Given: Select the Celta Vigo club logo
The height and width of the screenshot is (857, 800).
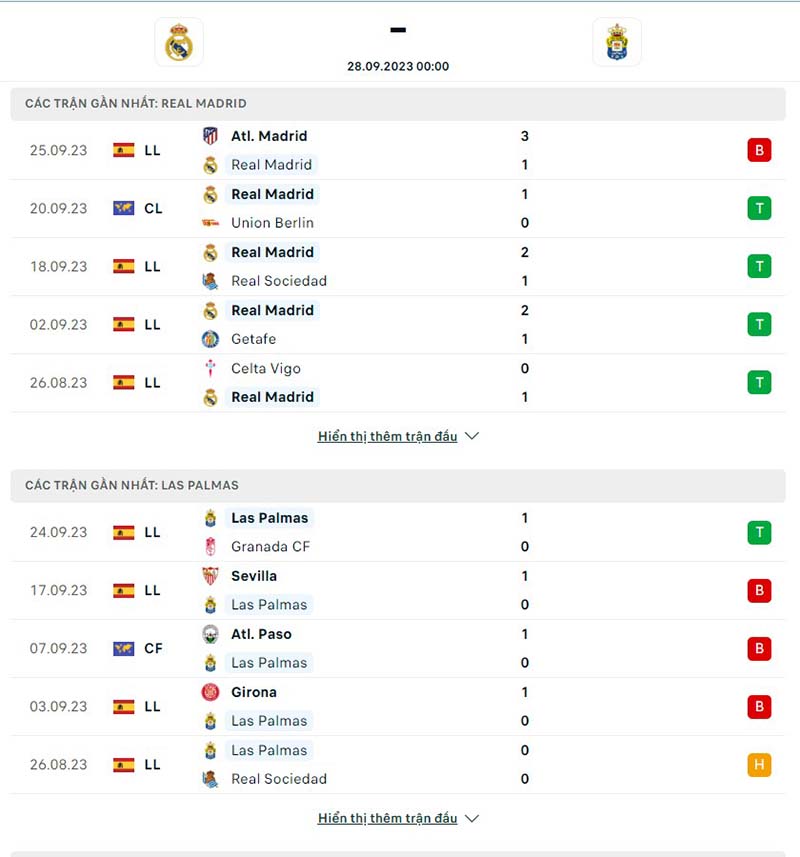Looking at the screenshot, I should tap(211, 368).
